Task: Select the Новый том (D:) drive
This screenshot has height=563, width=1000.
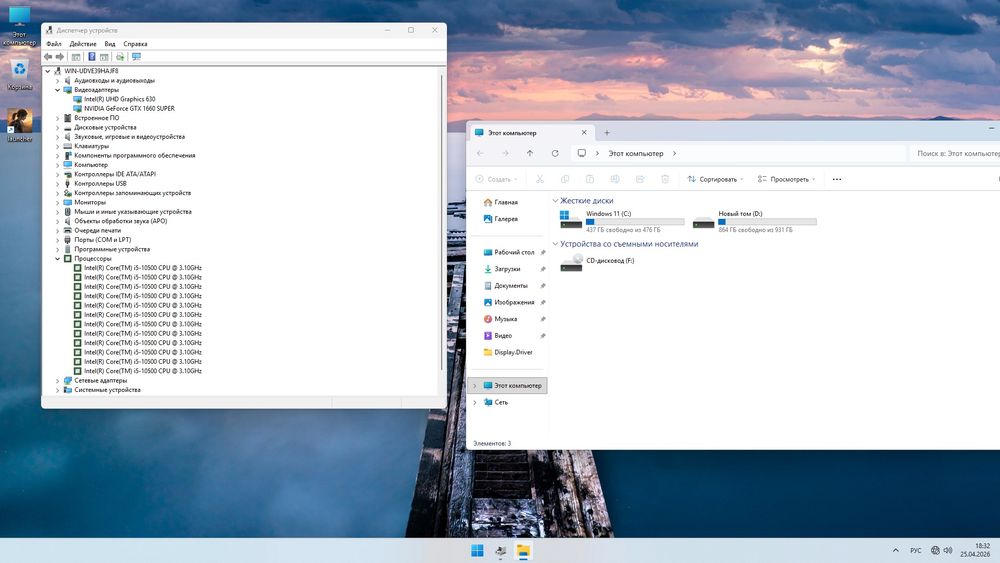Action: pyautogui.click(x=755, y=221)
